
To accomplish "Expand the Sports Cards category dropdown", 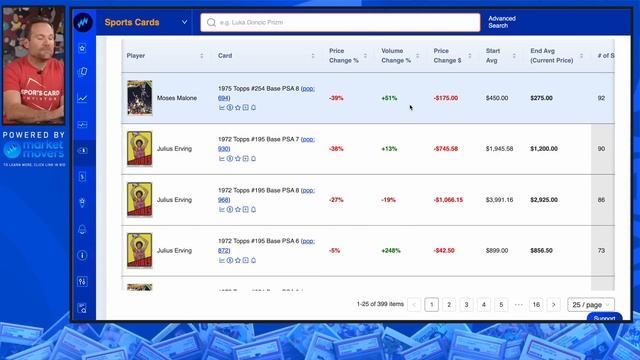I will [x=184, y=22].
